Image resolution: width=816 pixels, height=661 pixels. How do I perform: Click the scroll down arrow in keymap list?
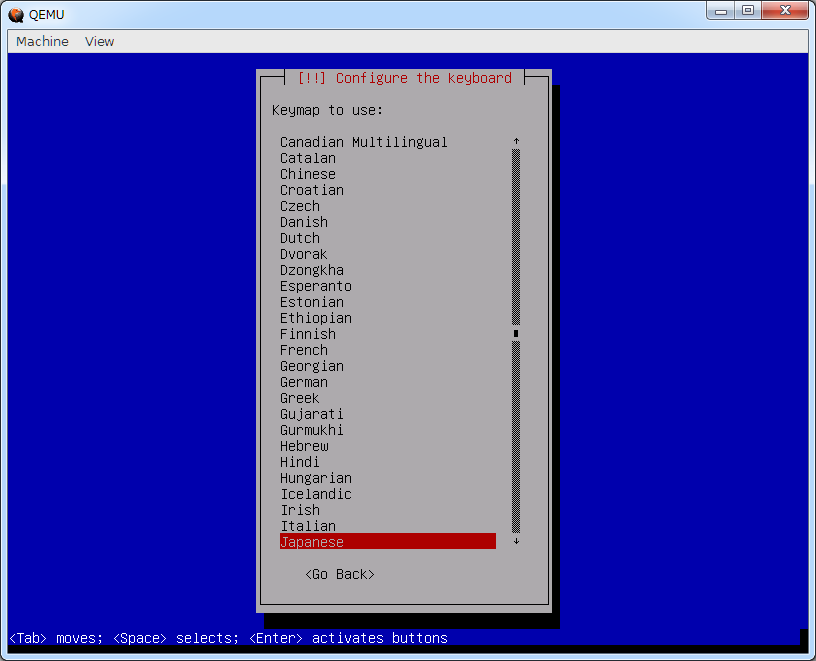tap(516, 541)
